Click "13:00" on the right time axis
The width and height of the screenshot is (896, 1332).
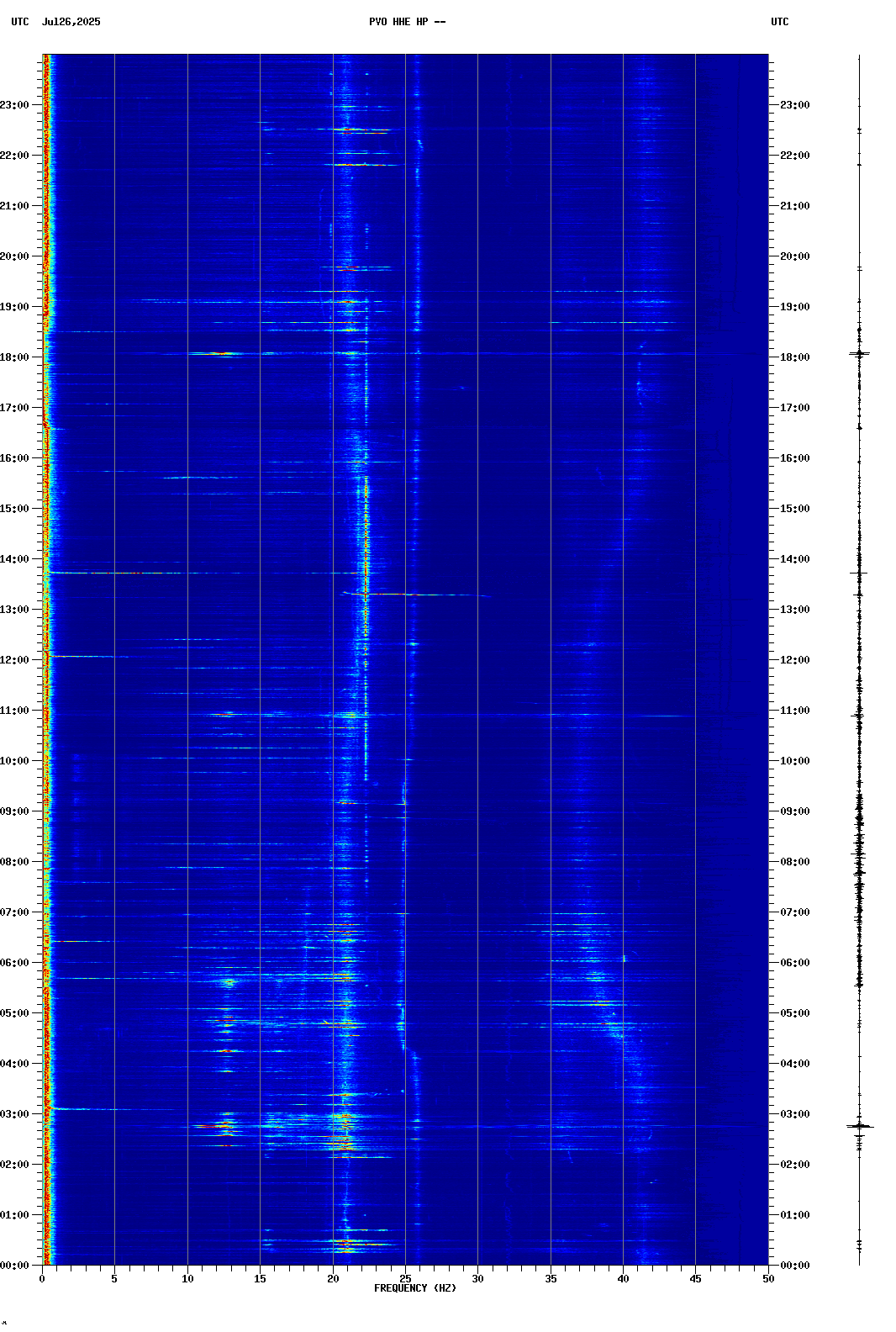[795, 610]
